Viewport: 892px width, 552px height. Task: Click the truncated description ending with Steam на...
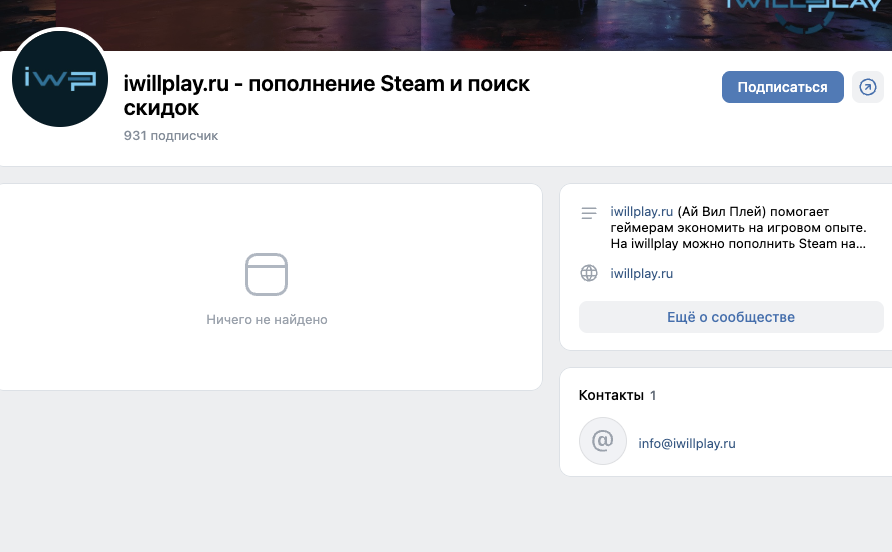pos(738,228)
